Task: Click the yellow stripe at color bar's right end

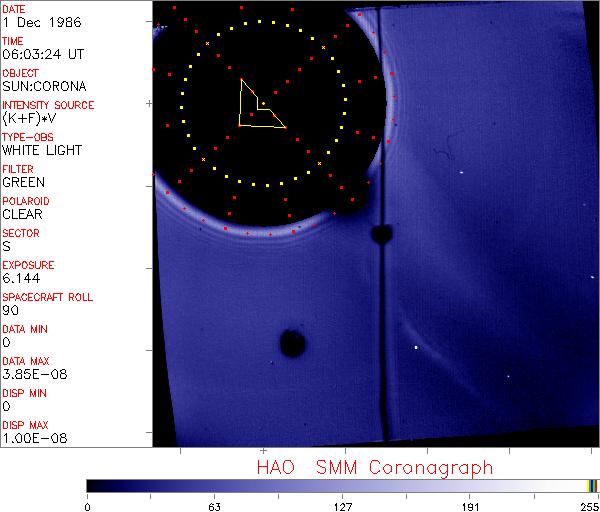Action: (590, 485)
